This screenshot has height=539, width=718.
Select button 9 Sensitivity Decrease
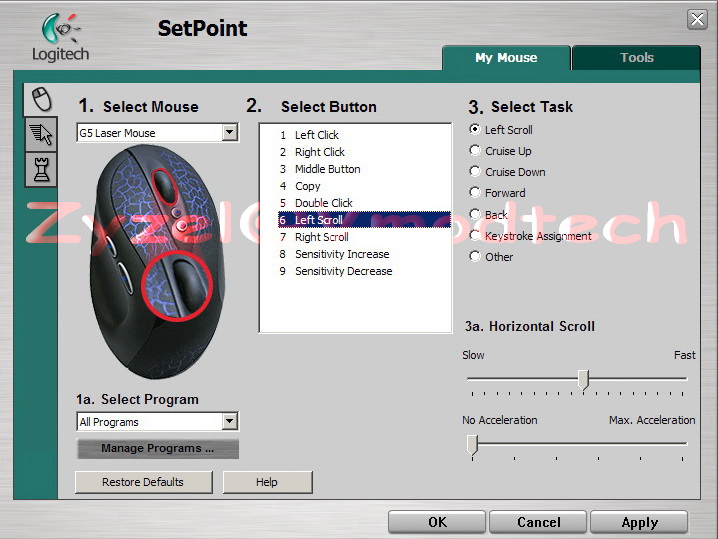point(364,271)
